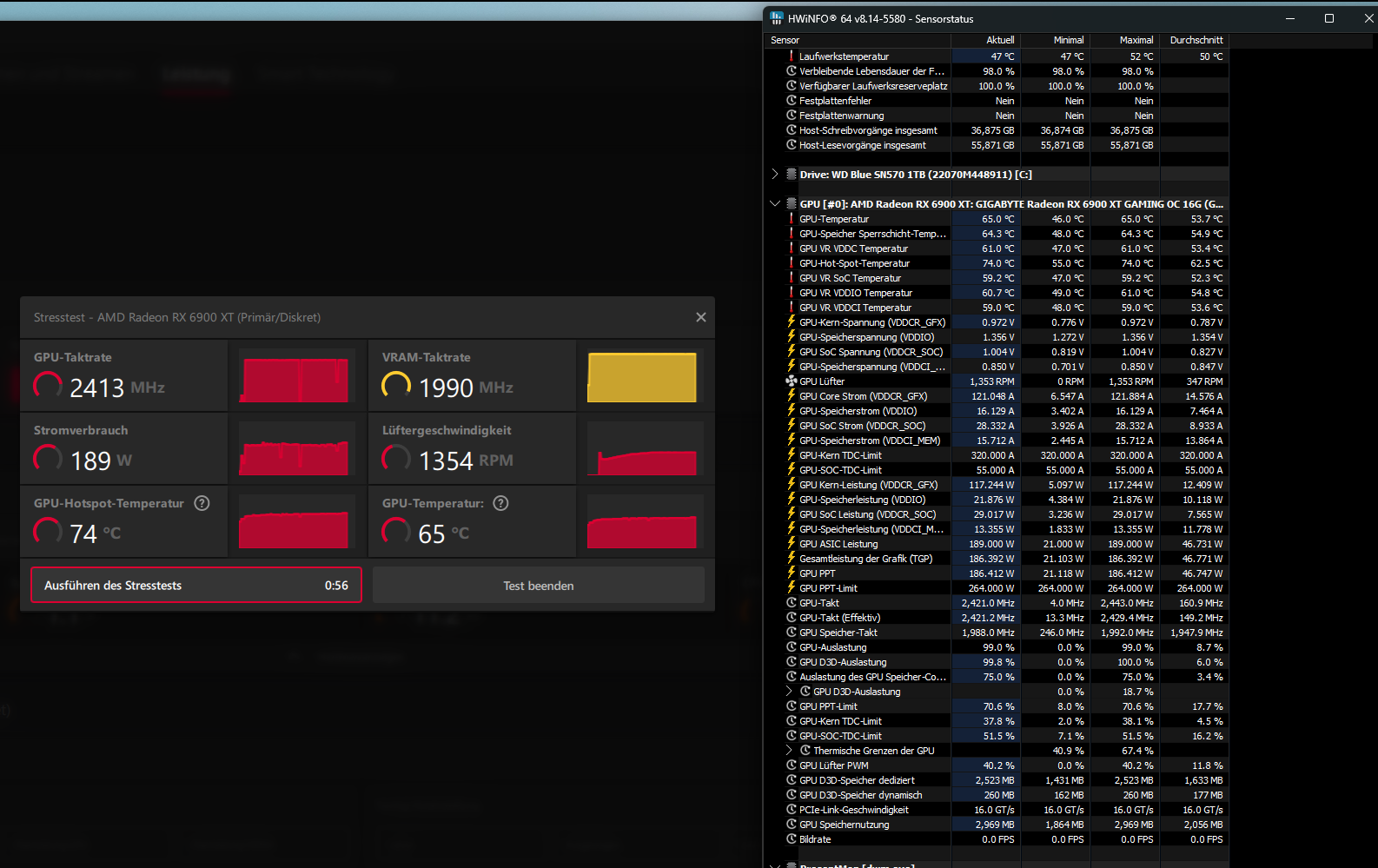This screenshot has width=1378, height=868.
Task: Click lightning icon of GPU ASIC Leistung
Action: click(792, 543)
